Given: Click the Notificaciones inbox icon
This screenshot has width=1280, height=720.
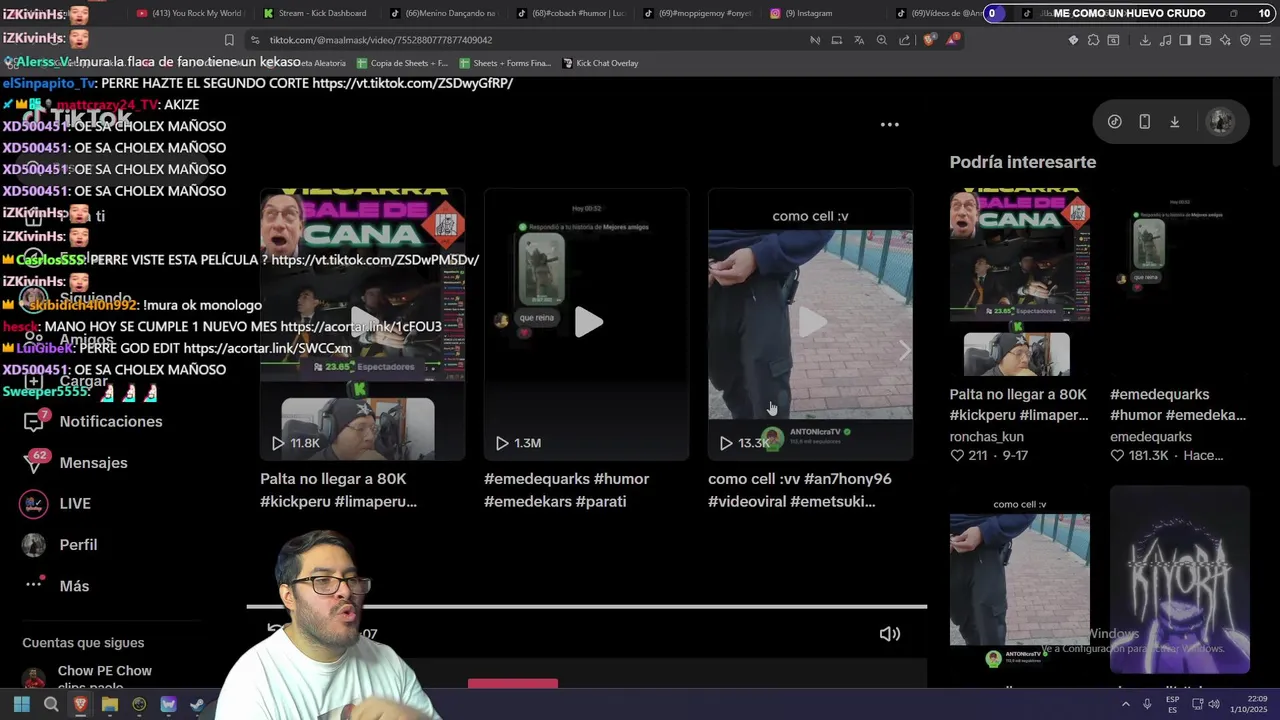Looking at the screenshot, I should coord(34,422).
